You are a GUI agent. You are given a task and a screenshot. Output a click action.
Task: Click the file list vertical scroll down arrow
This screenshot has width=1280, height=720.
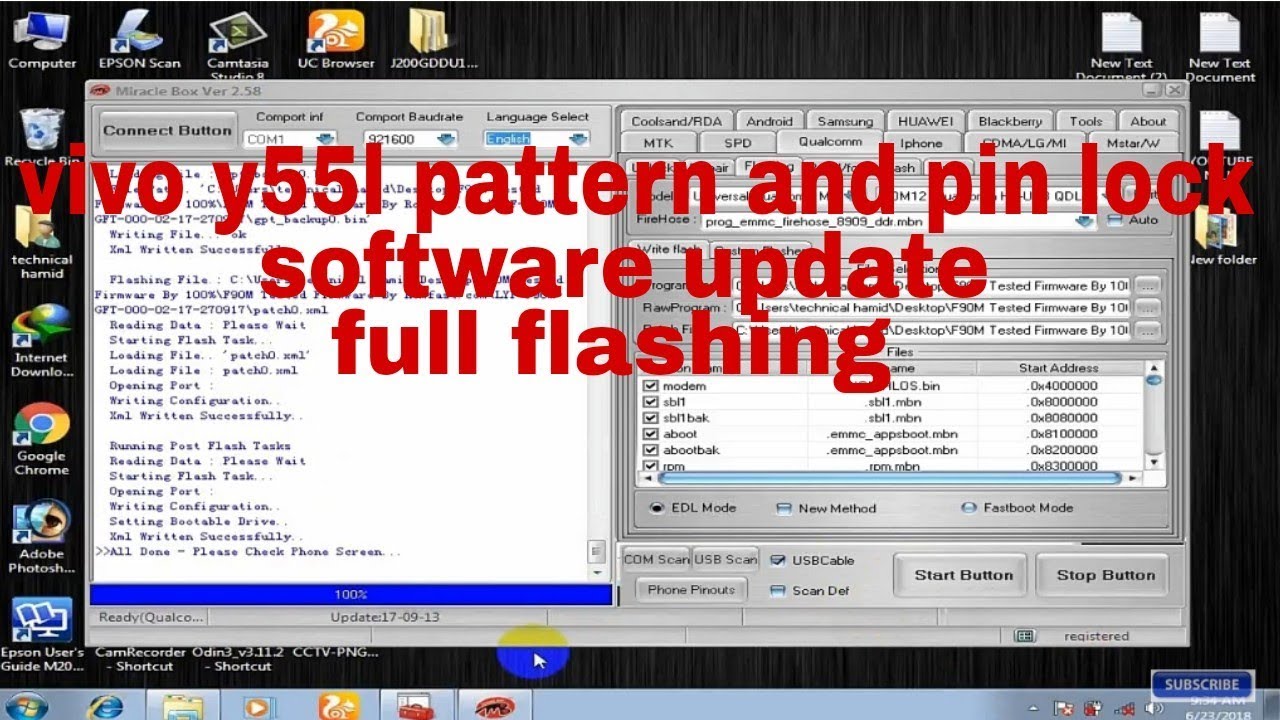click(x=1155, y=463)
